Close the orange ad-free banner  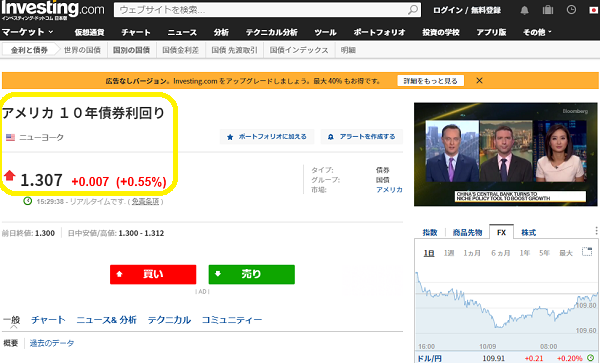tap(479, 81)
